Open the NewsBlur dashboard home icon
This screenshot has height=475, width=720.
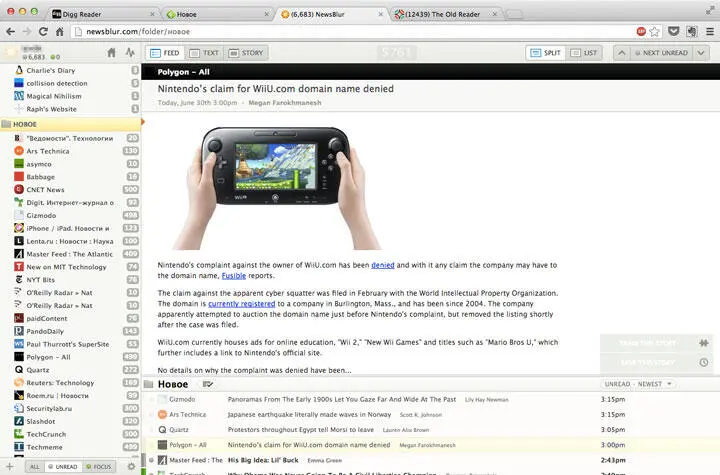pos(112,53)
